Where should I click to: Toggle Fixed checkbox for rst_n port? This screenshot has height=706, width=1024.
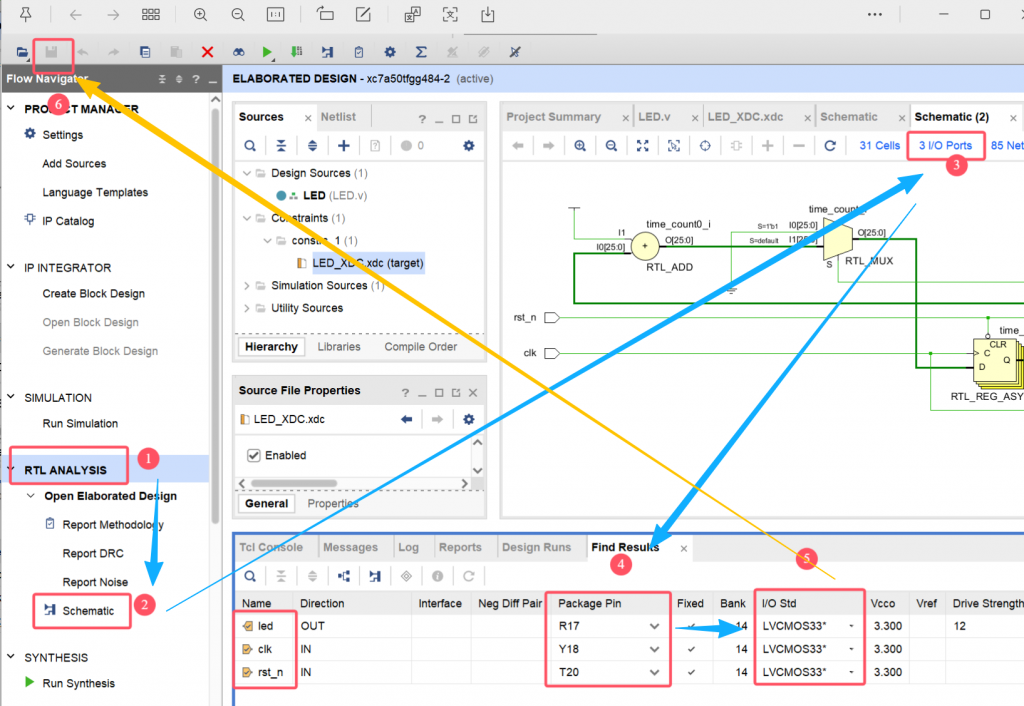point(692,673)
